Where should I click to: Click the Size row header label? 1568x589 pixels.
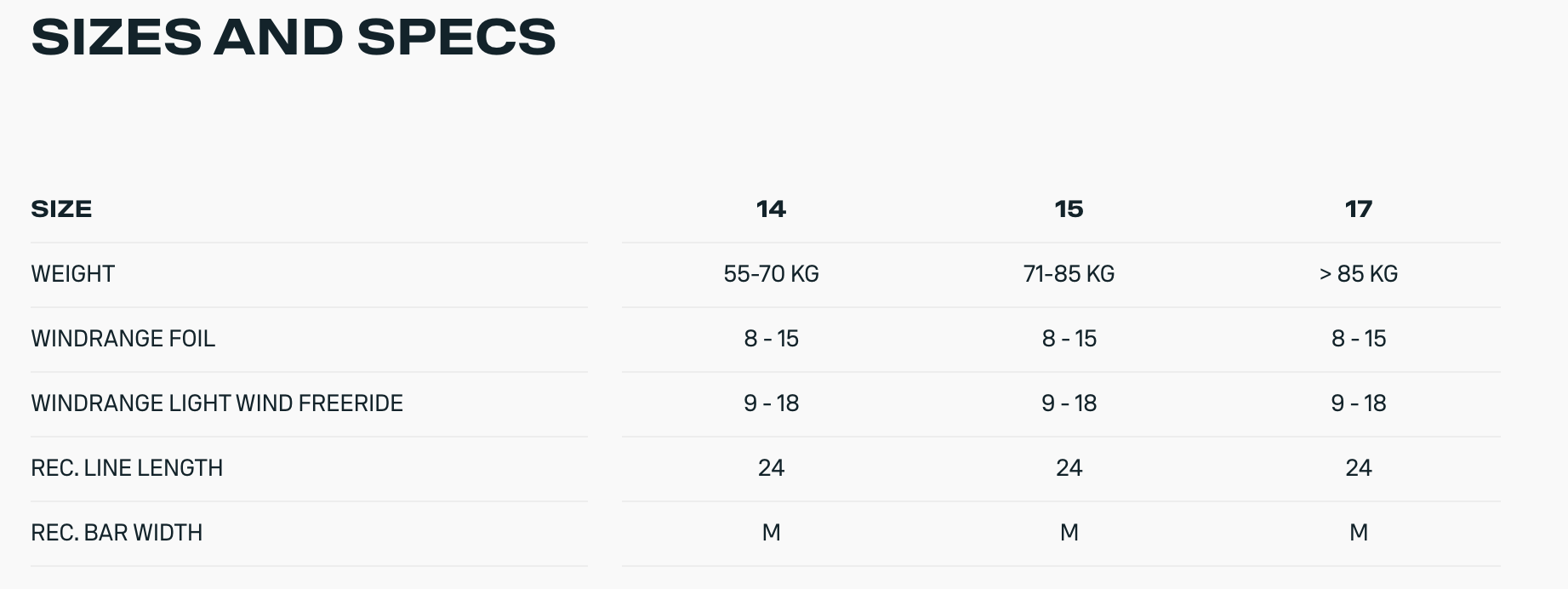tap(61, 209)
